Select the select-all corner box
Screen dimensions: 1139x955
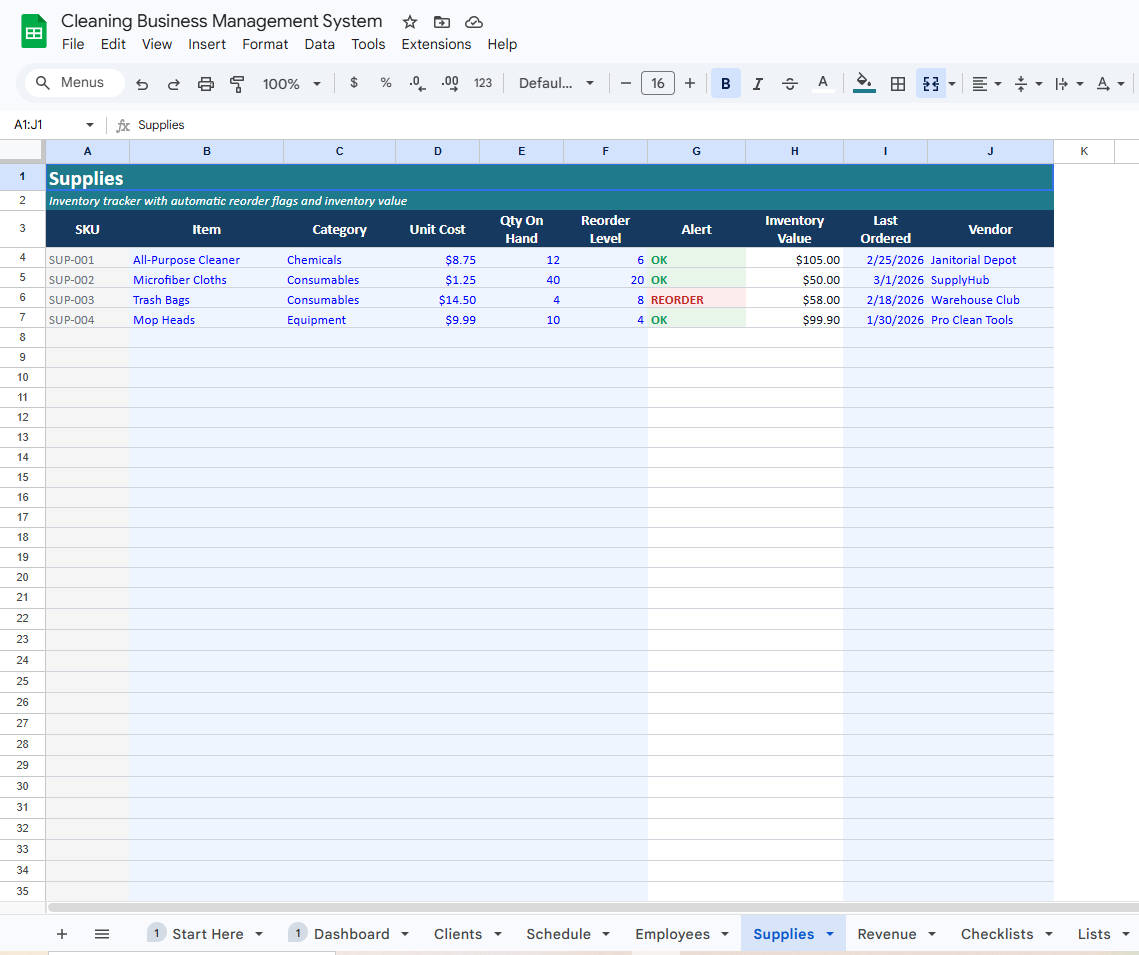click(23, 150)
